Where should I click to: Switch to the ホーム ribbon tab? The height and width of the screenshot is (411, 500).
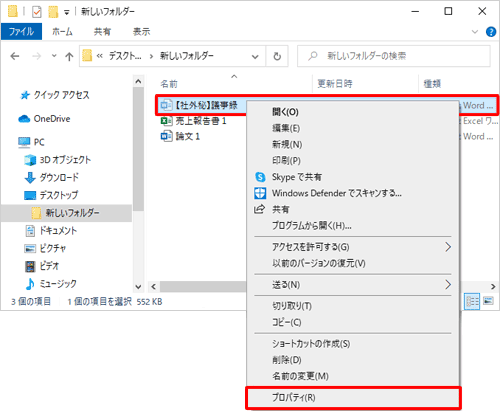pyautogui.click(x=62, y=32)
